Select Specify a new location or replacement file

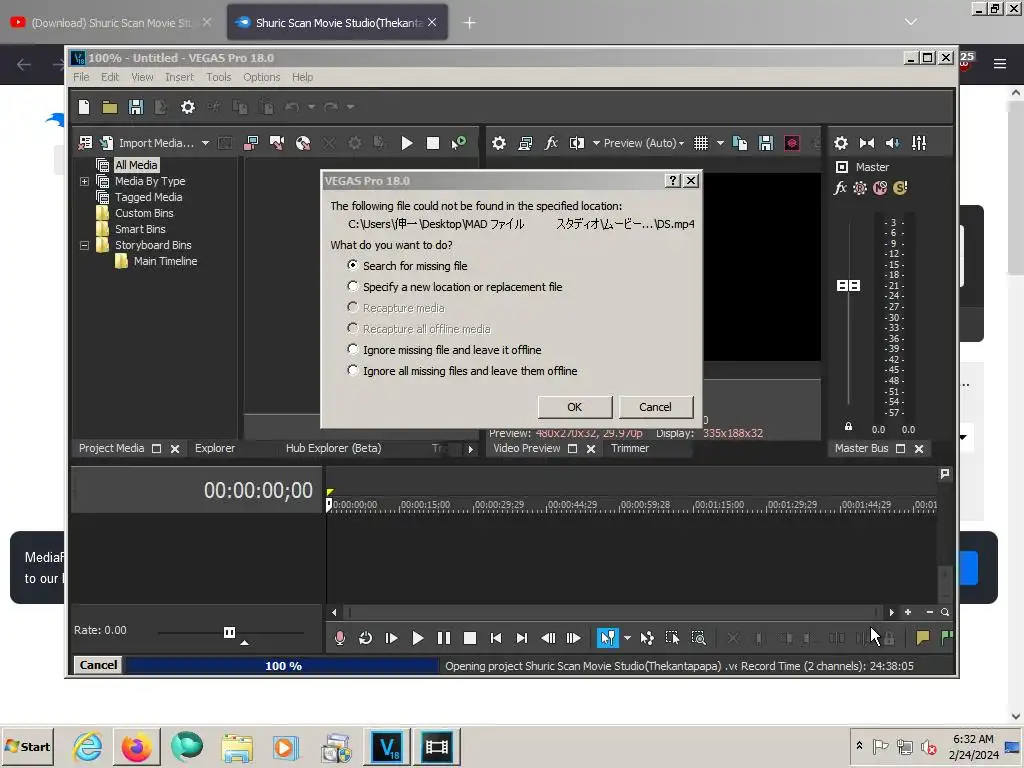(353, 286)
